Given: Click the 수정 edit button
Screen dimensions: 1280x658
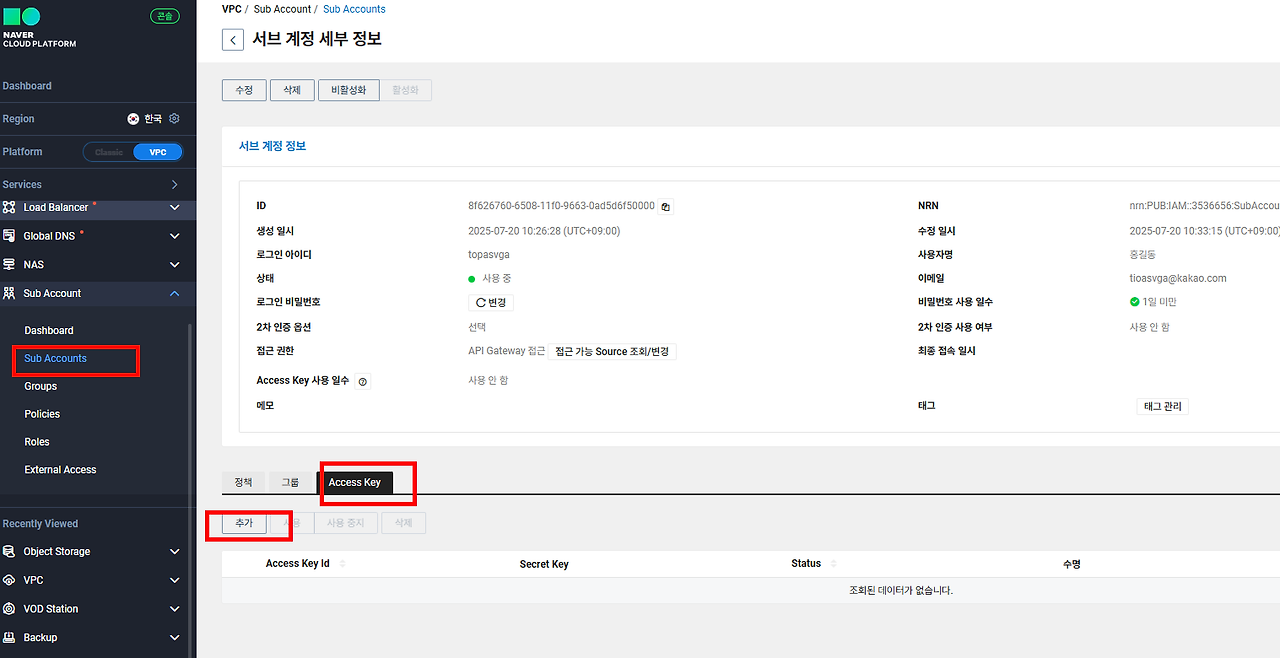Looking at the screenshot, I should (x=244, y=90).
